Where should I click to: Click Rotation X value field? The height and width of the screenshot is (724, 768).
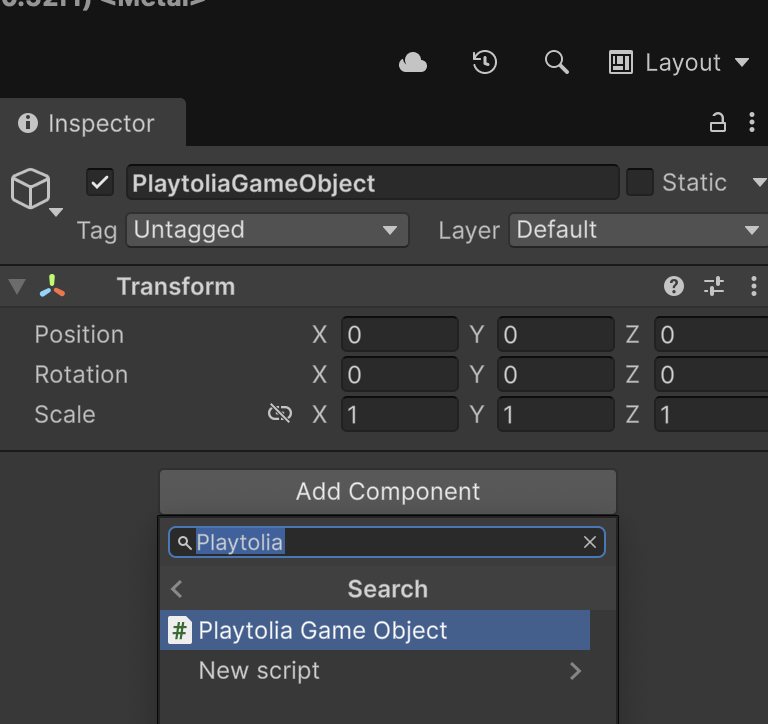400,375
